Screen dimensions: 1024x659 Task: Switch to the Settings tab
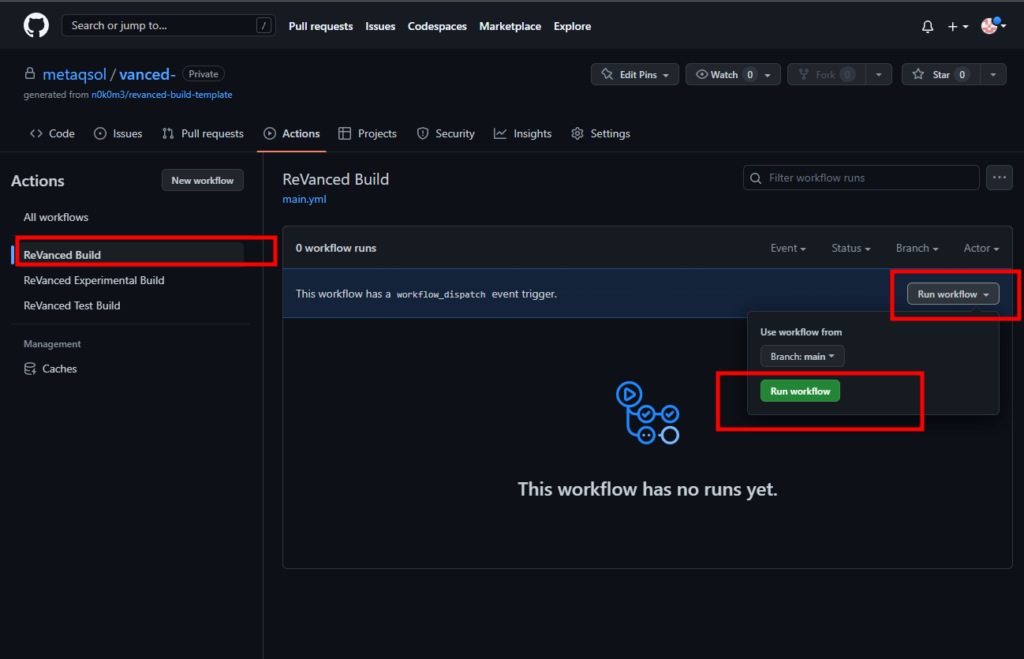pos(600,134)
